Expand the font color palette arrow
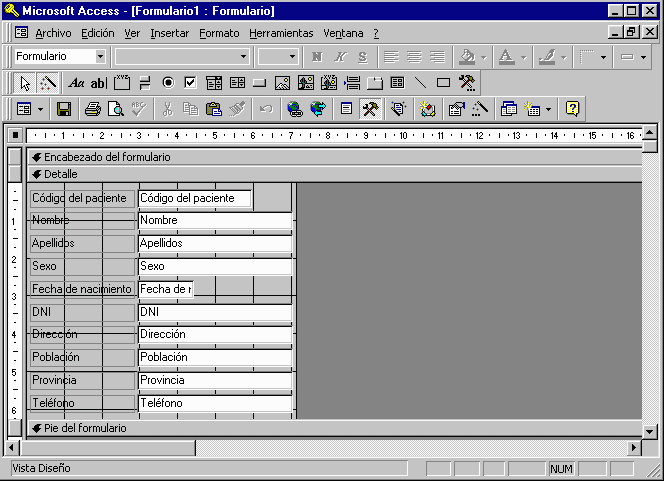This screenshot has width=664, height=481. 524,57
